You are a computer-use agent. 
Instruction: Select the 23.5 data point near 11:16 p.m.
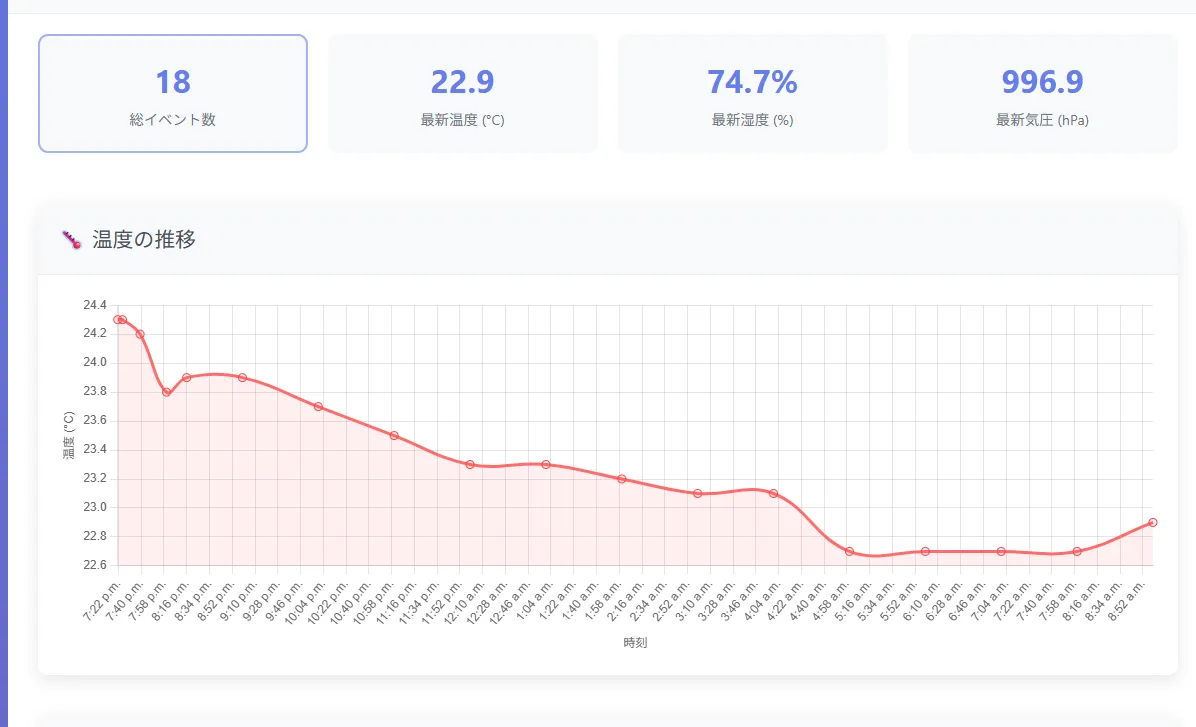(394, 435)
